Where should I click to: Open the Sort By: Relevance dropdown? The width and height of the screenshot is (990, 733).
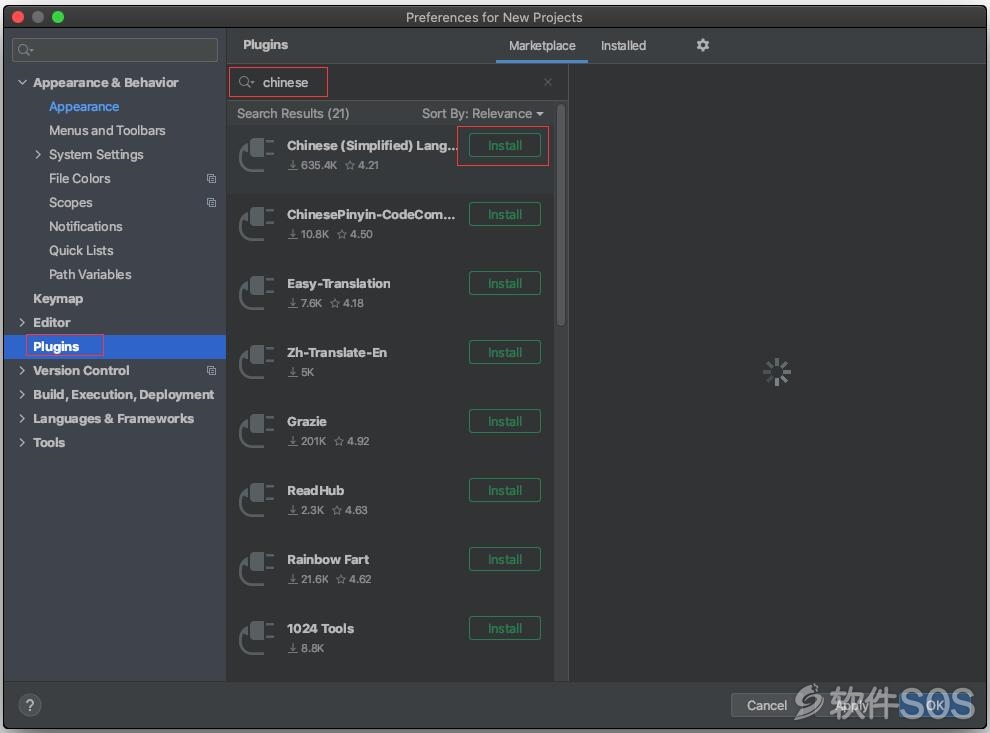(x=482, y=114)
